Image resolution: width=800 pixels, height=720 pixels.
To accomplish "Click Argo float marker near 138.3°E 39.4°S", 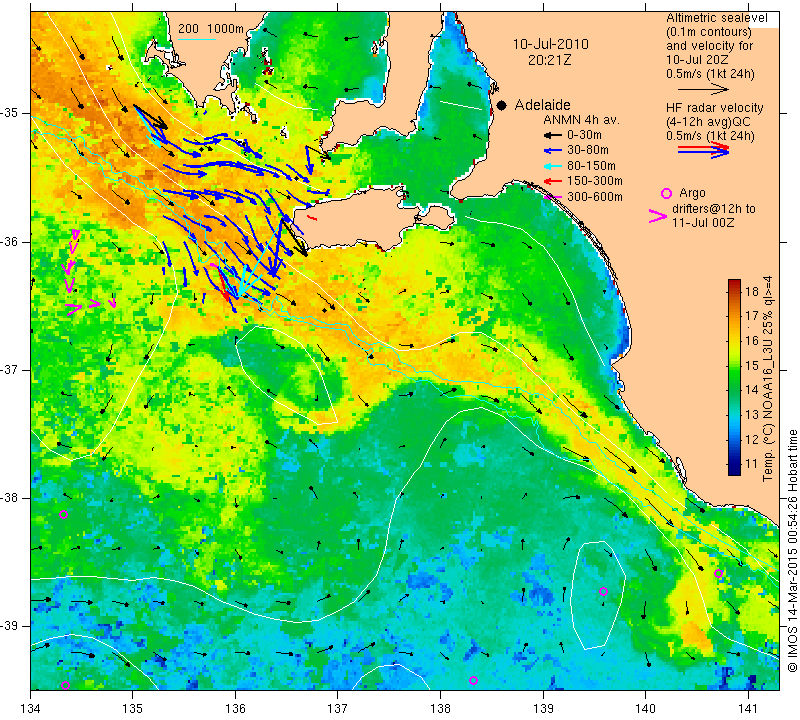I will pos(473,680).
